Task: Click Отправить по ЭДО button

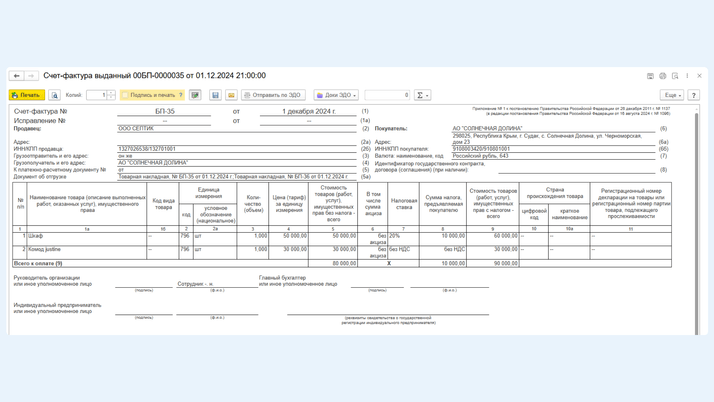Action: coord(273,95)
